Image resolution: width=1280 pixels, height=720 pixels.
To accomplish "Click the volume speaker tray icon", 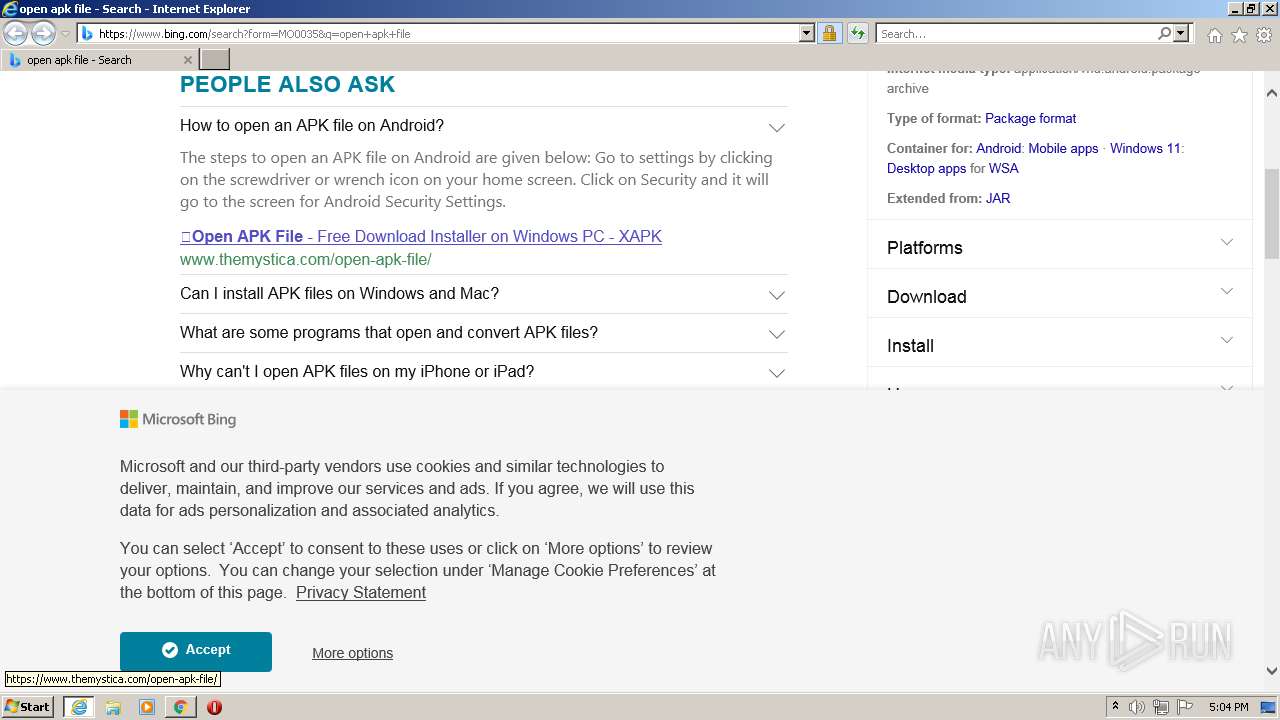I will [1137, 707].
